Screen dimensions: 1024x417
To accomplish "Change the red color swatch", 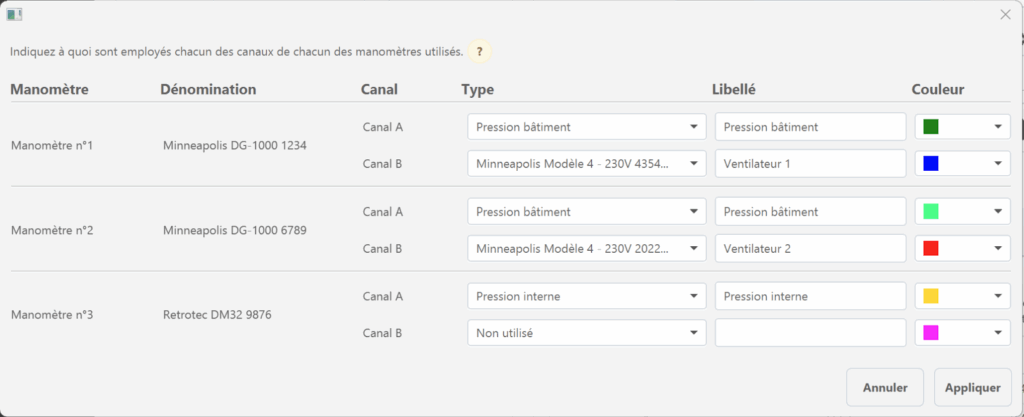I will click(x=961, y=248).
